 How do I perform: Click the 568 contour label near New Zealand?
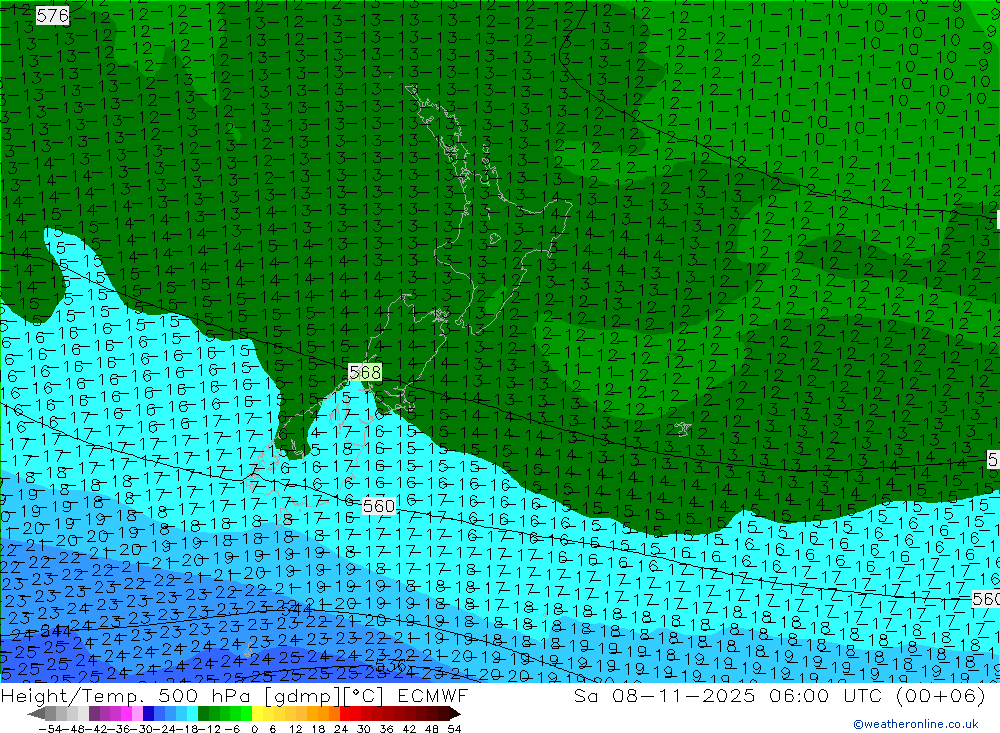pyautogui.click(x=365, y=372)
